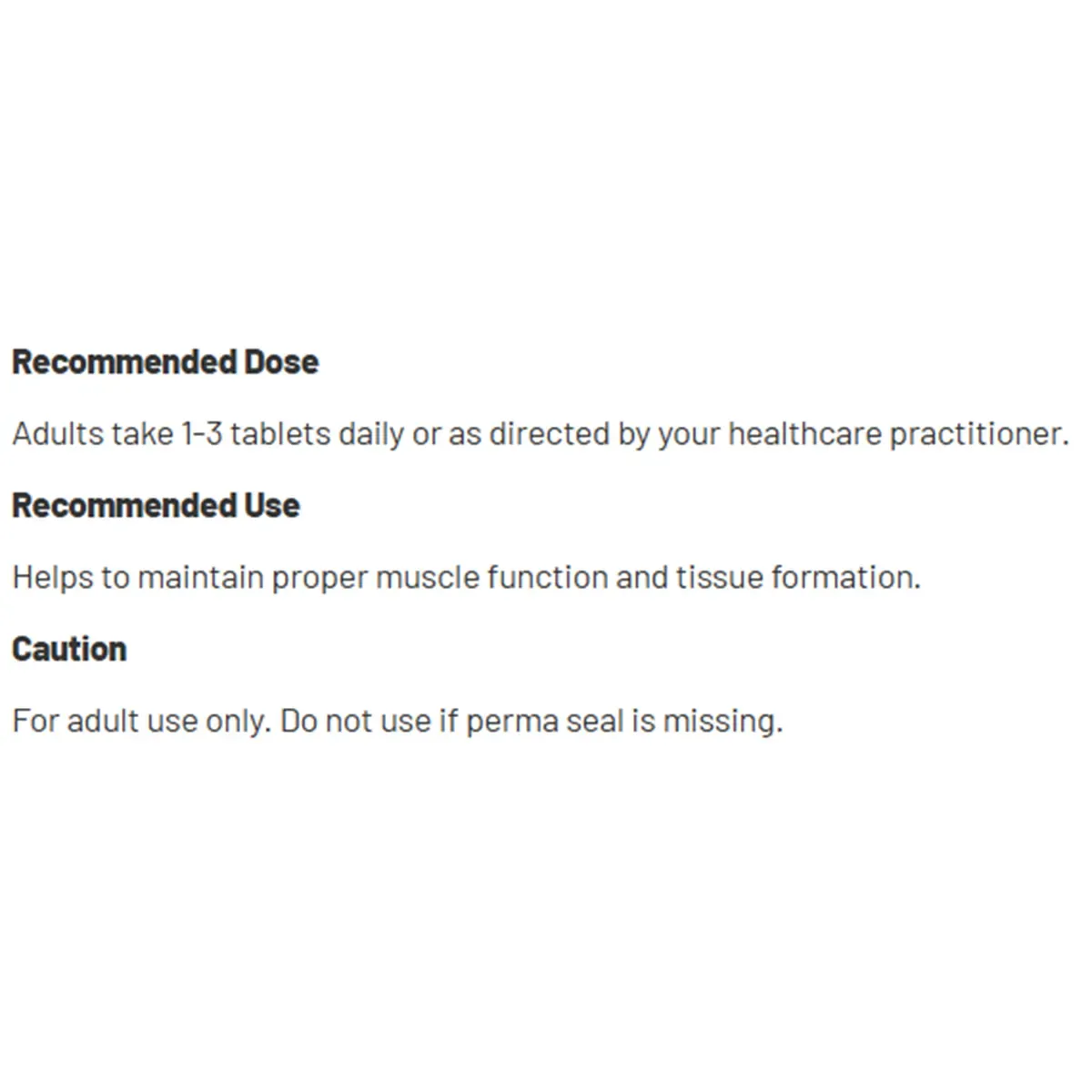The height and width of the screenshot is (1092, 1092).
Task: Click the word "practitioner" ending the dose line
Action: [x=977, y=435]
